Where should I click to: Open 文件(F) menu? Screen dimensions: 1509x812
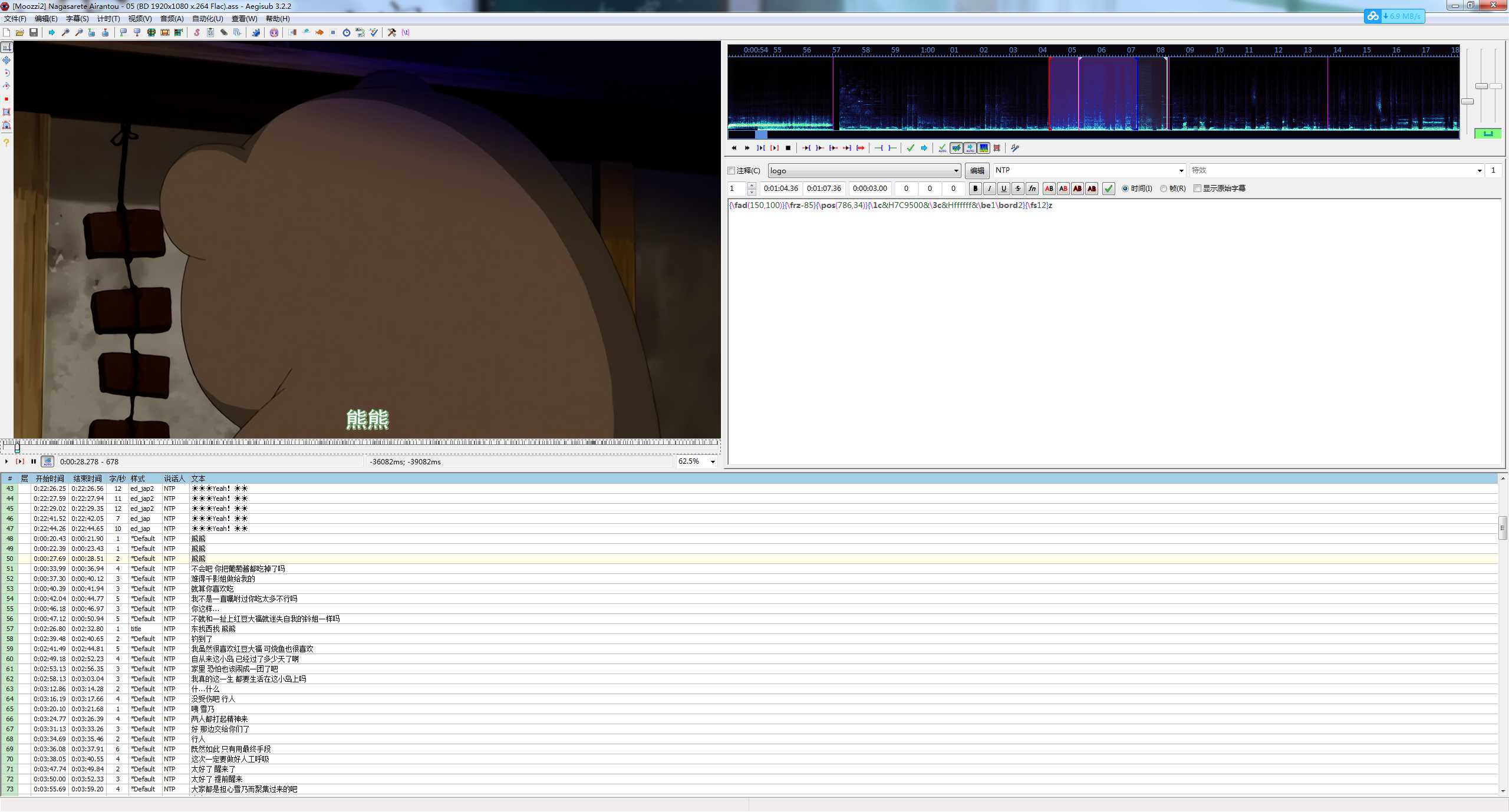[x=15, y=19]
